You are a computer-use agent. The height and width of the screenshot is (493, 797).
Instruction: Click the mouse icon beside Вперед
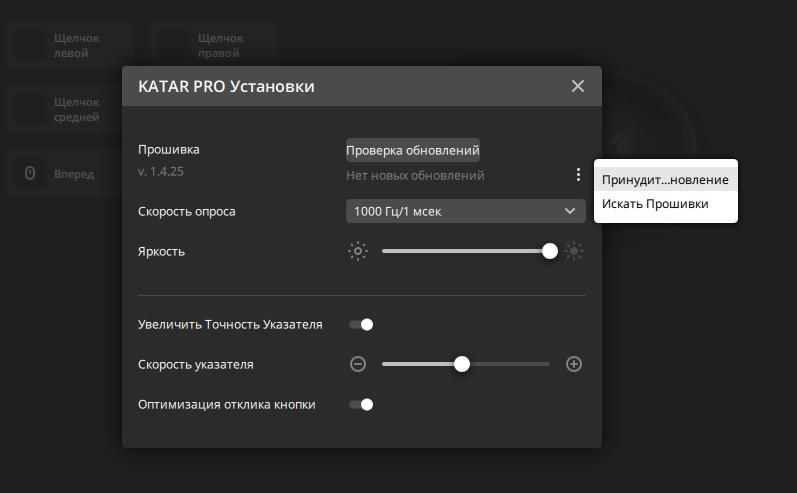pos(30,173)
